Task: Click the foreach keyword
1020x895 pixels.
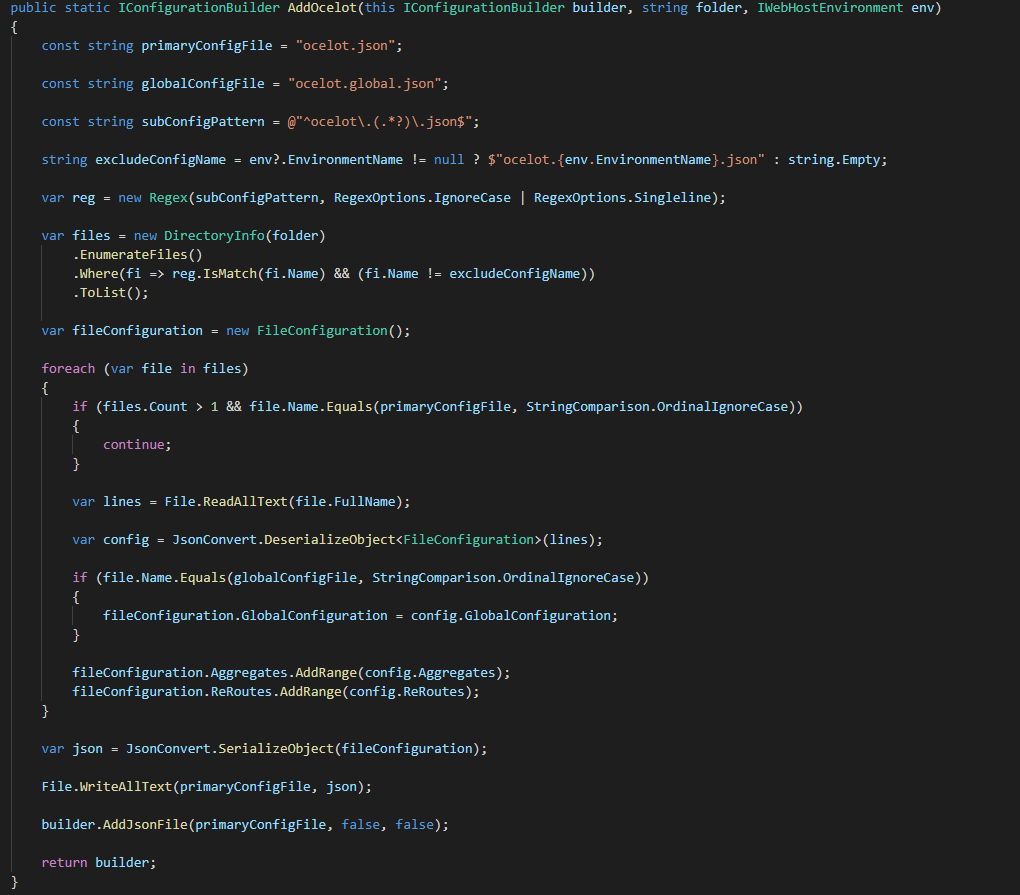Action: point(68,368)
